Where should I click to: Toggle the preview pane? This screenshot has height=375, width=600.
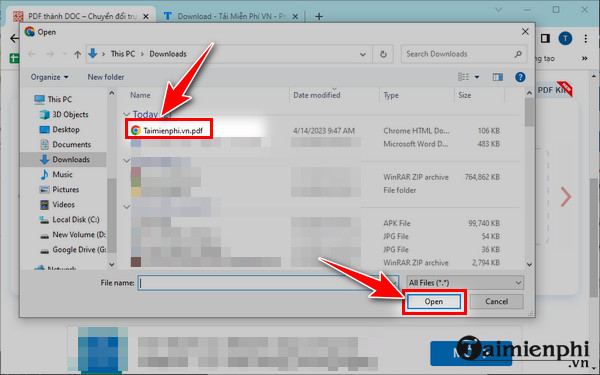pos(497,77)
